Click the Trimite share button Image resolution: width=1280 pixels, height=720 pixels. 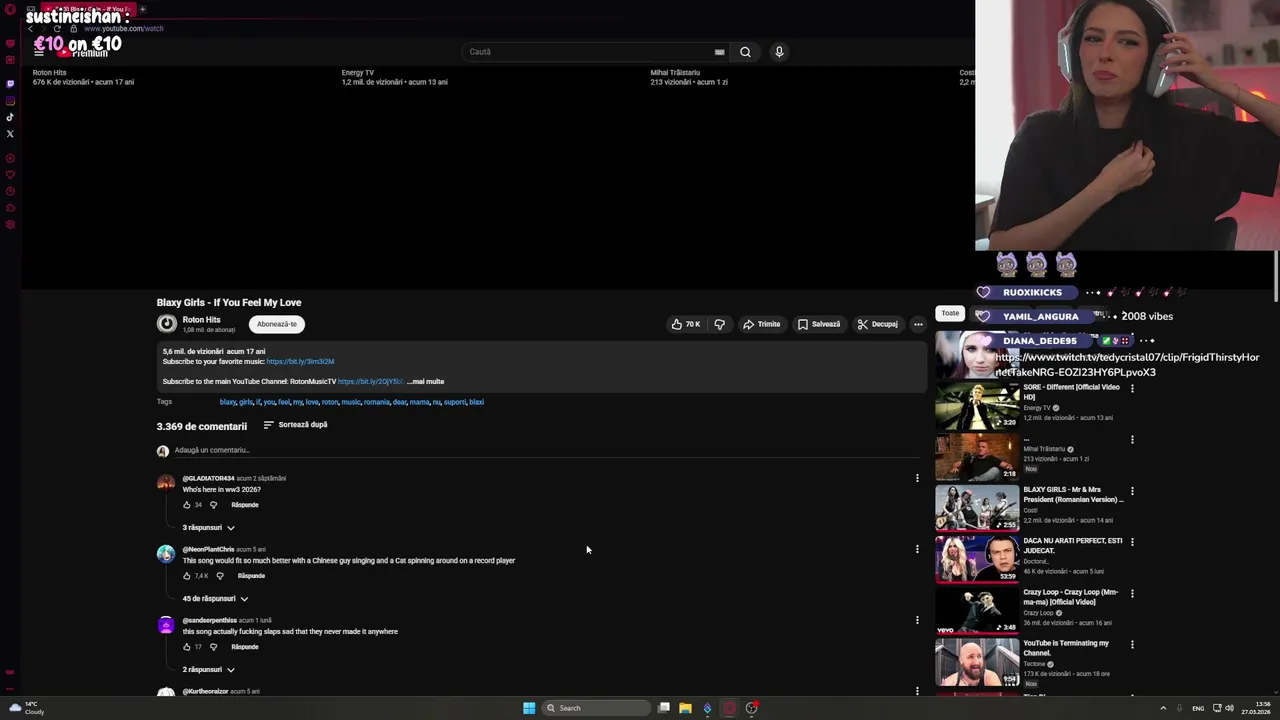coord(761,324)
